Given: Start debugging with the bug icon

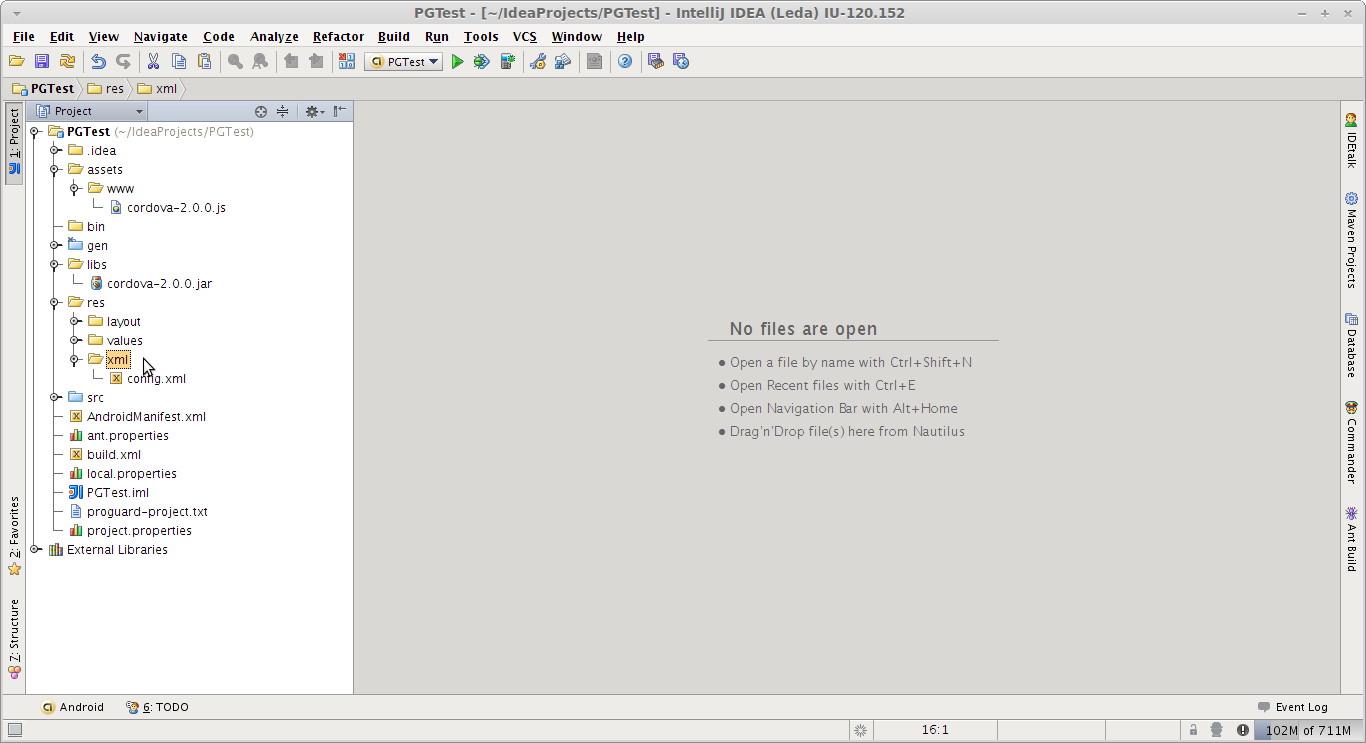Looking at the screenshot, I should point(482,61).
